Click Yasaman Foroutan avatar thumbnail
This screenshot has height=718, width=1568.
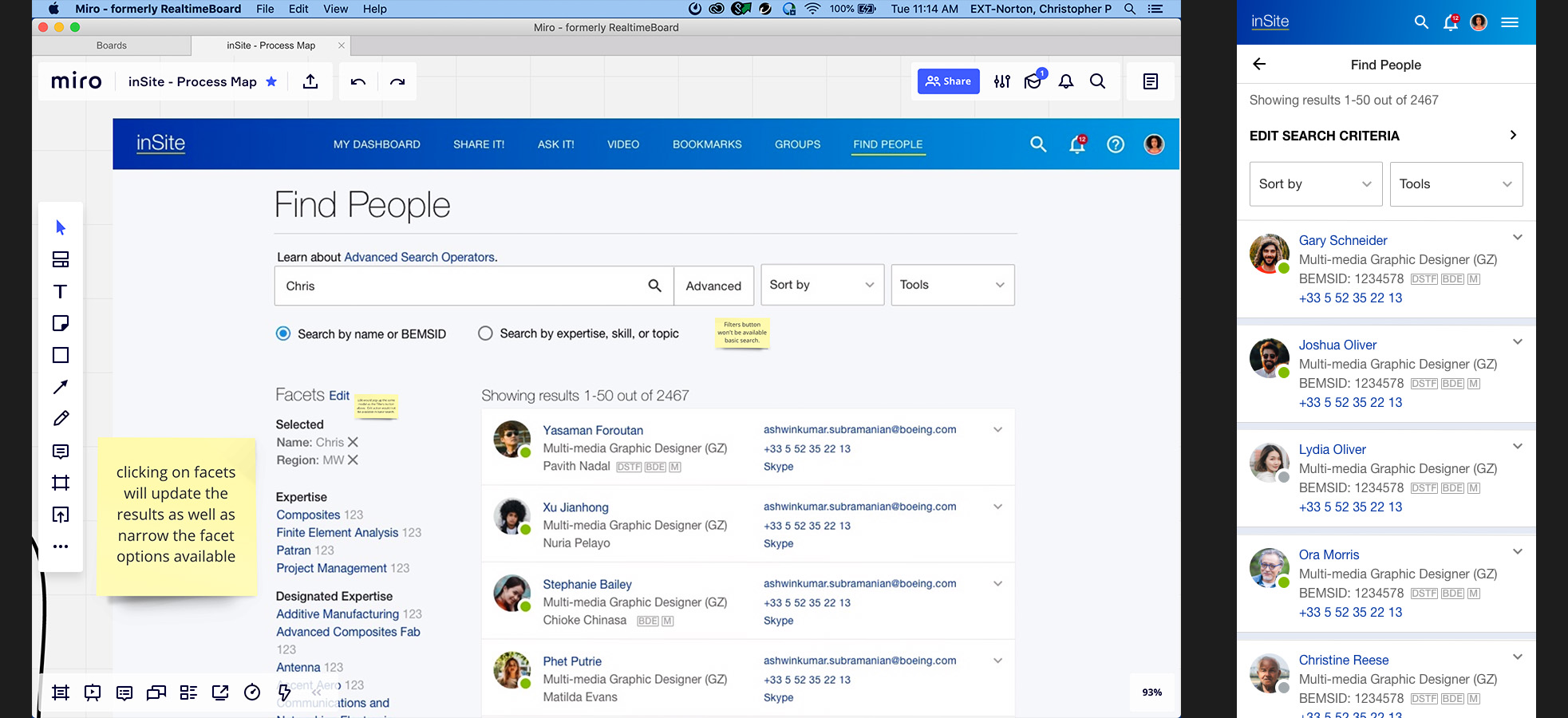tap(512, 440)
